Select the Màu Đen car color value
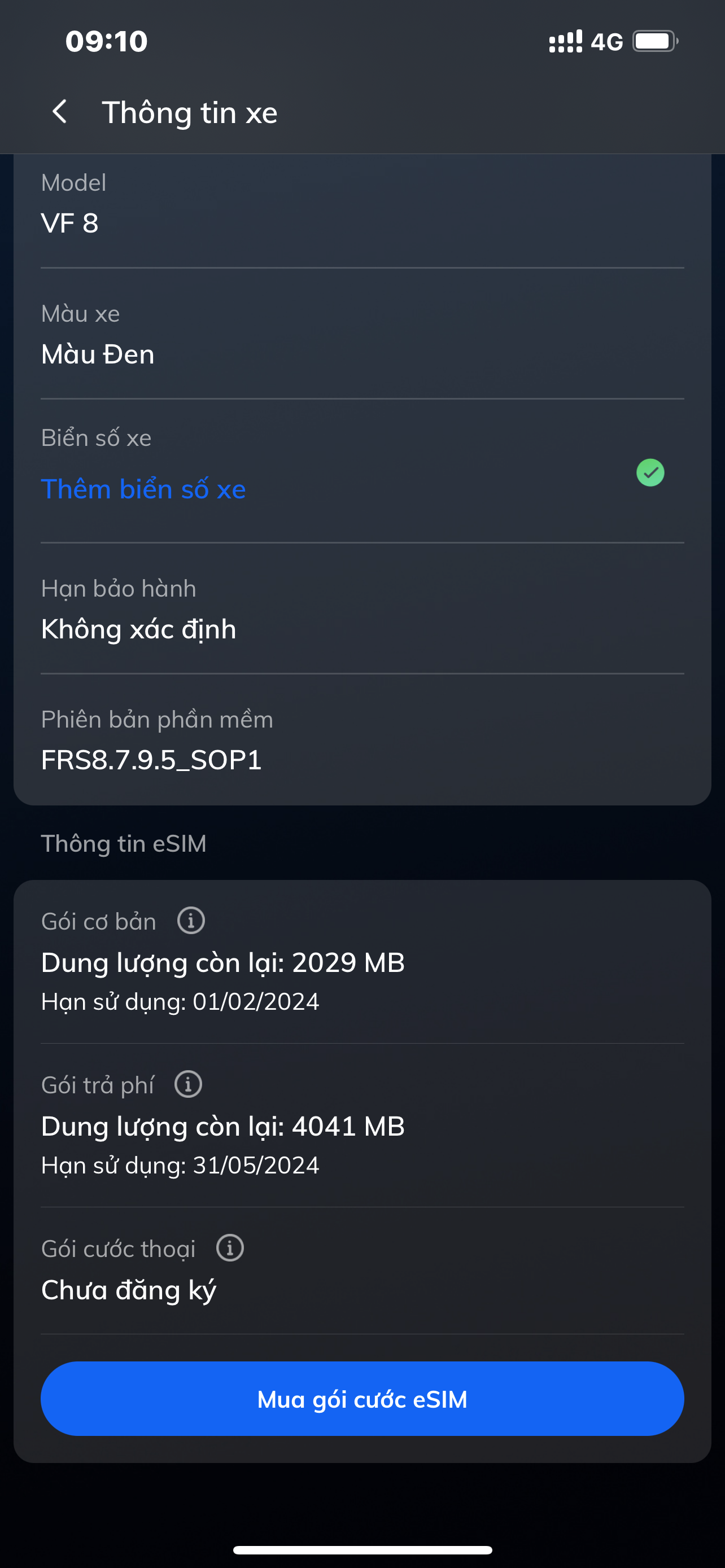The height and width of the screenshot is (1568, 725). [x=98, y=354]
